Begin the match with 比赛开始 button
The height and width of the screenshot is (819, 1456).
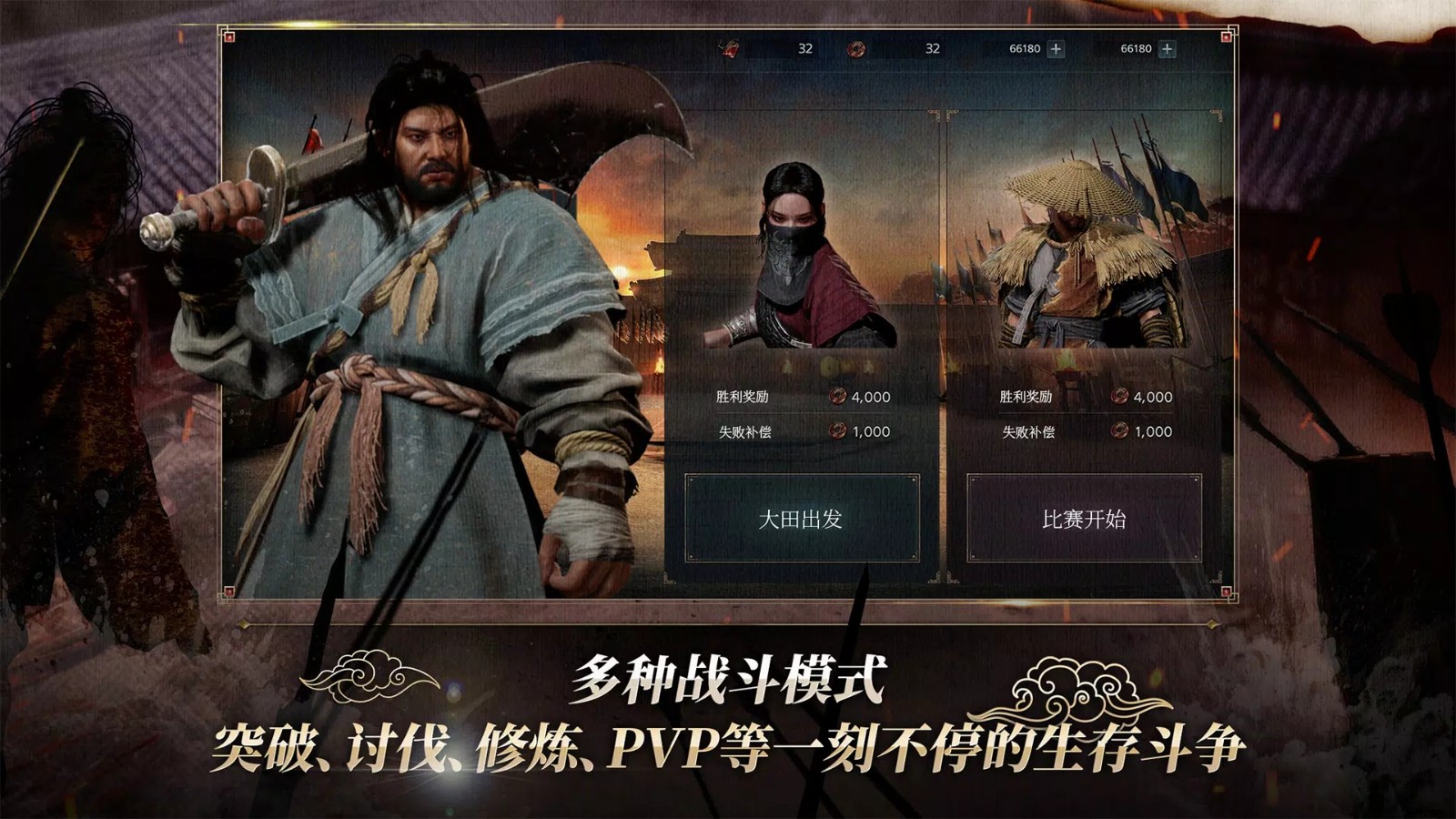[1084, 519]
